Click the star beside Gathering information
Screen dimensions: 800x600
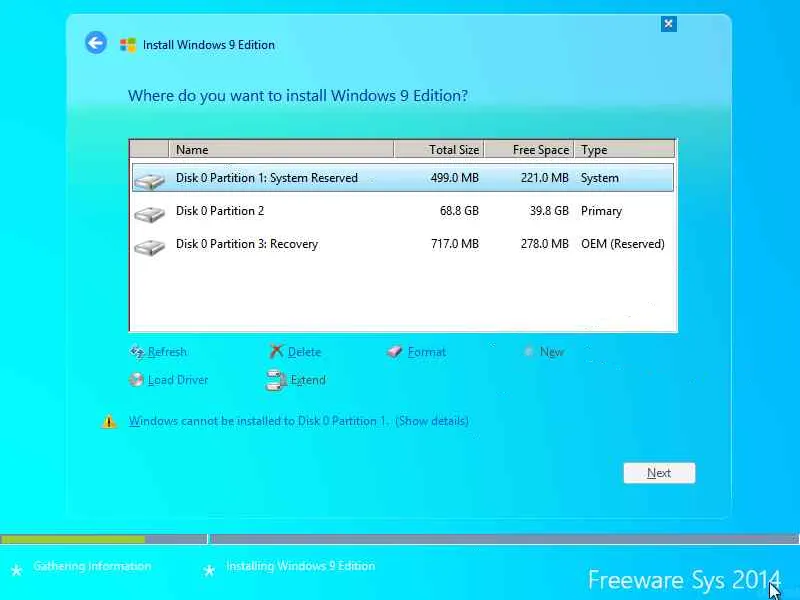(x=16, y=570)
